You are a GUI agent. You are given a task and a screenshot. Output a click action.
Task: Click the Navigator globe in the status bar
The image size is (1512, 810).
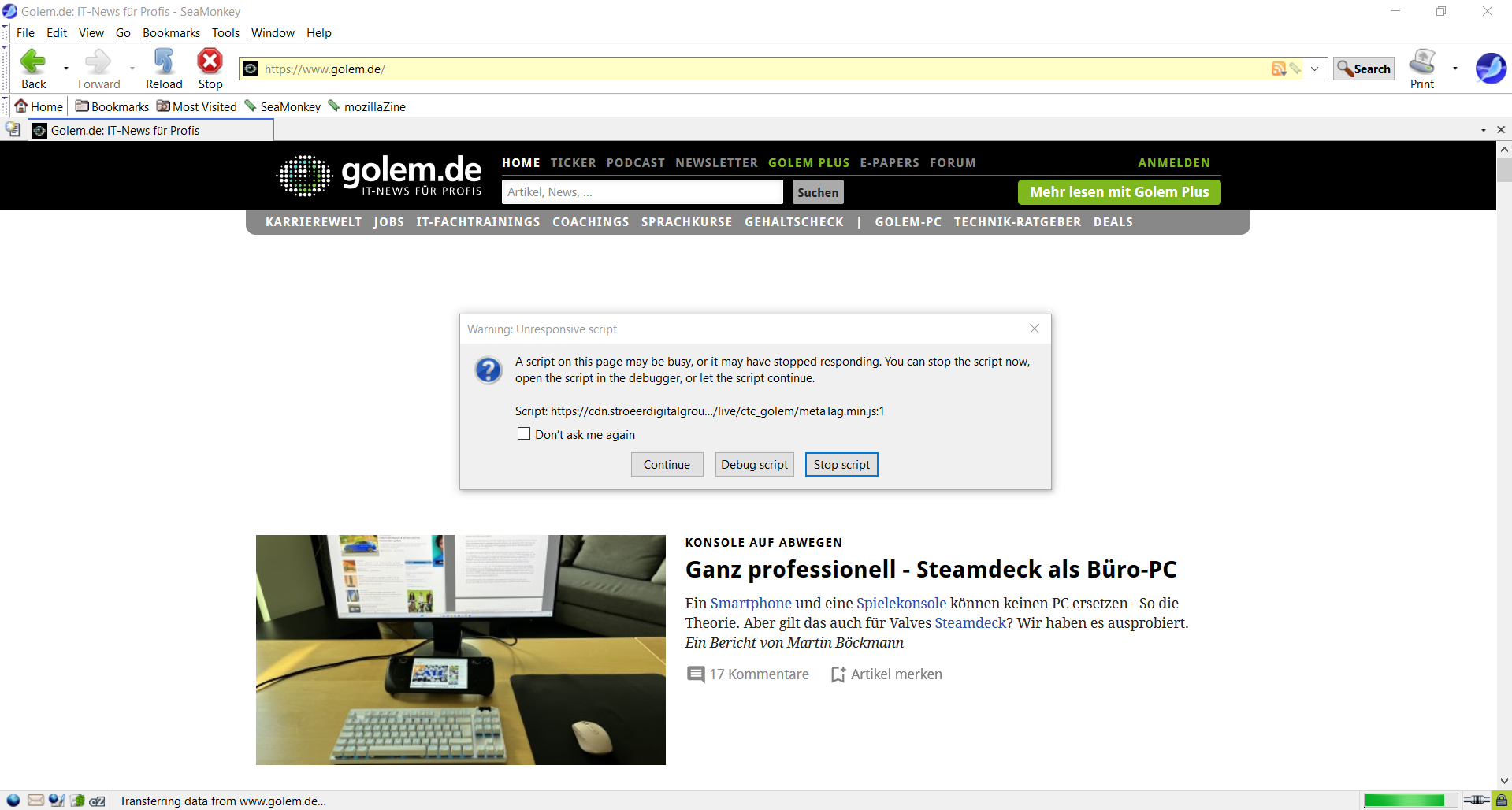coord(13,801)
